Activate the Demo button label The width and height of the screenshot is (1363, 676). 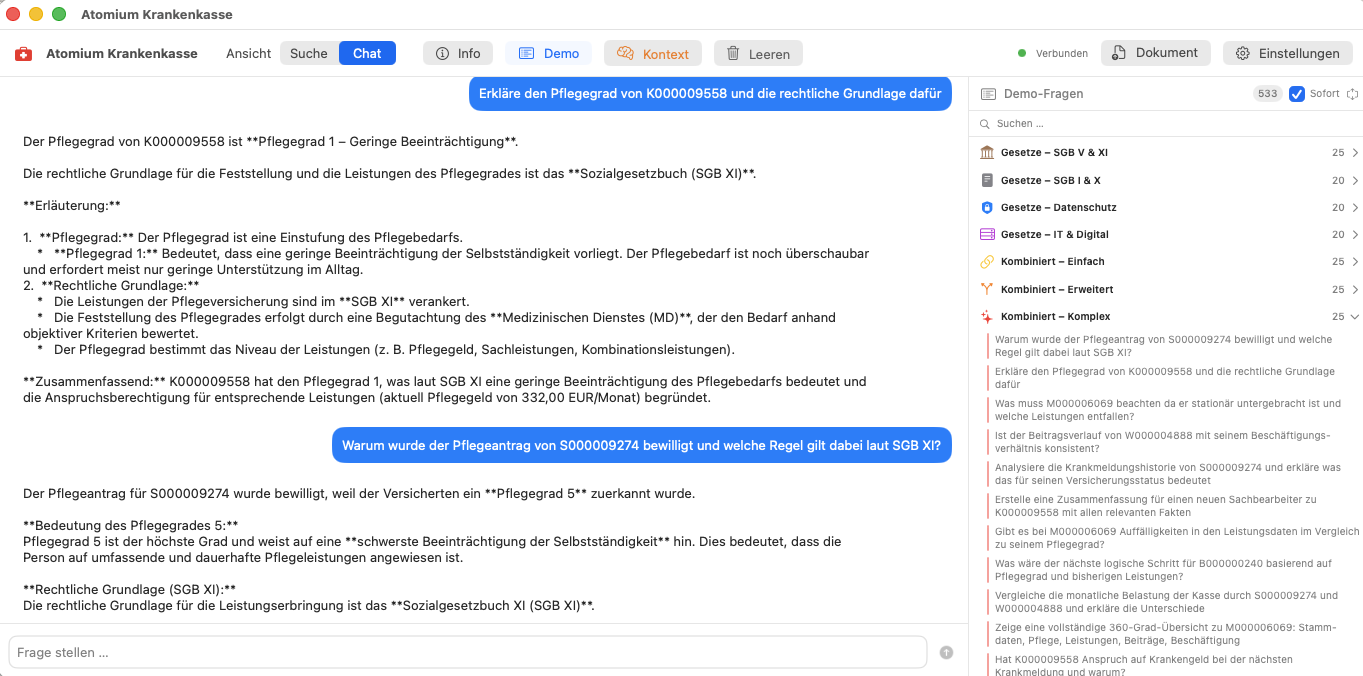click(561, 54)
